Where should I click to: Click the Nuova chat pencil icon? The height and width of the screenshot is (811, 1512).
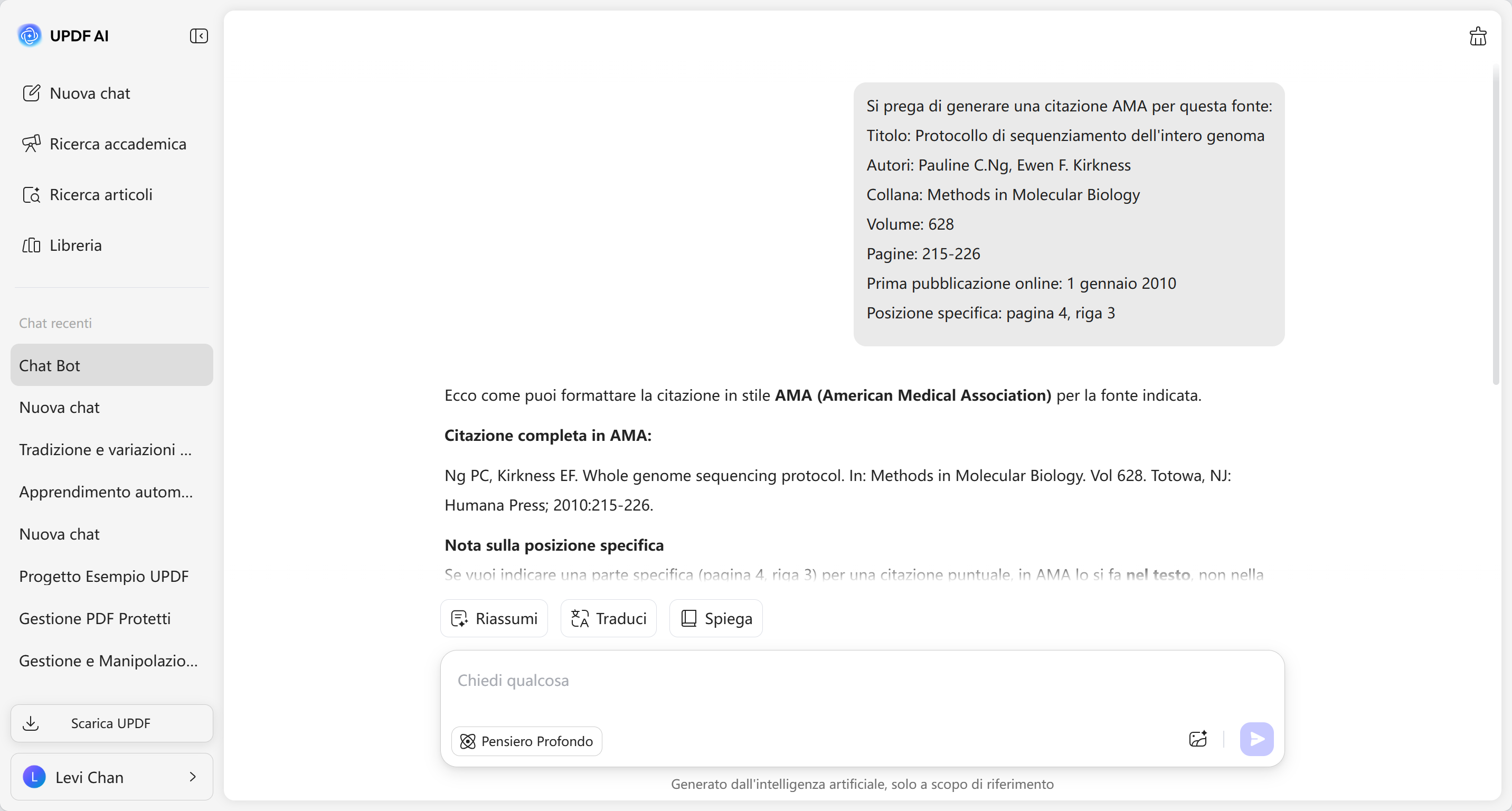tap(31, 93)
